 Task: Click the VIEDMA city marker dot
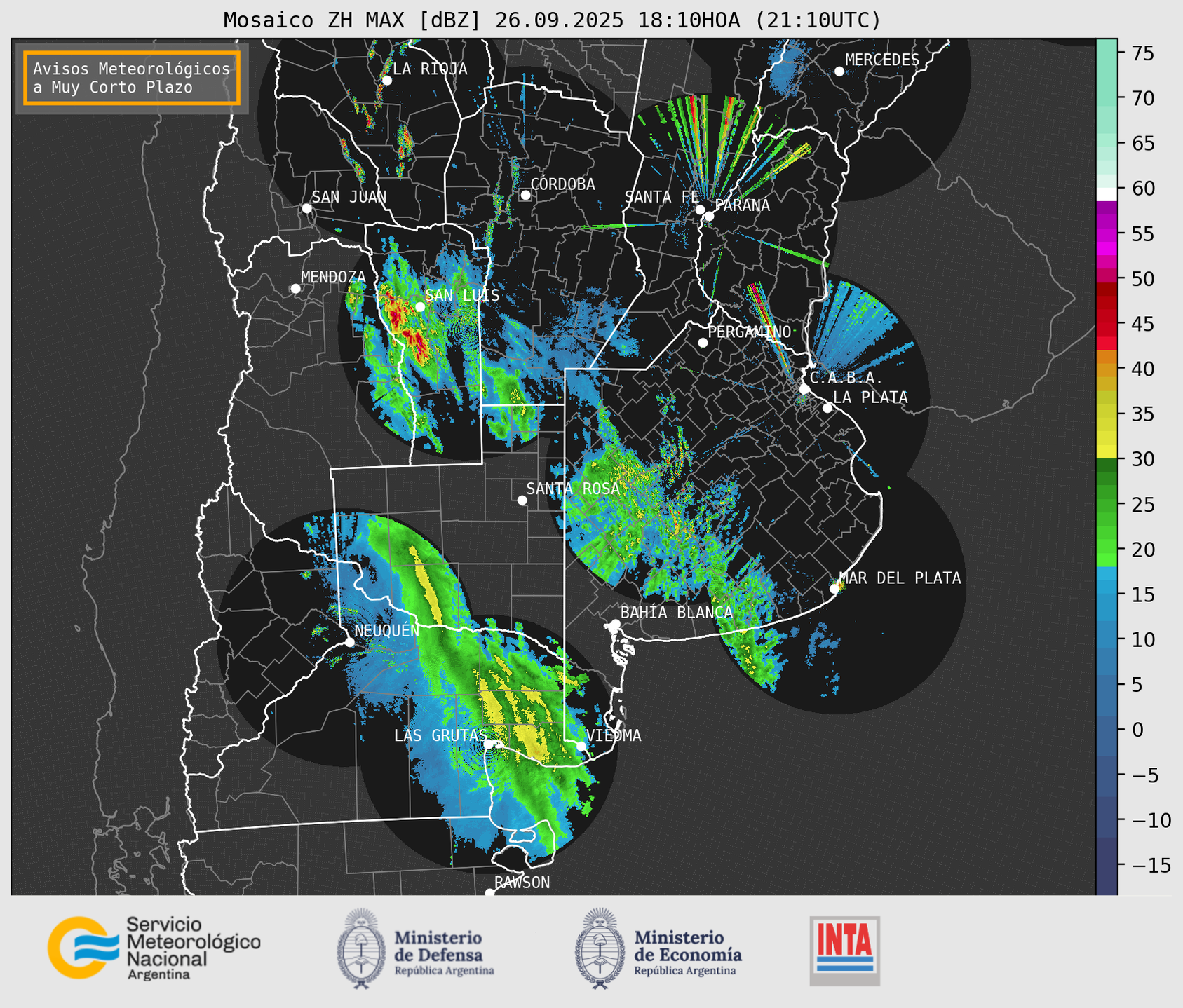click(581, 746)
